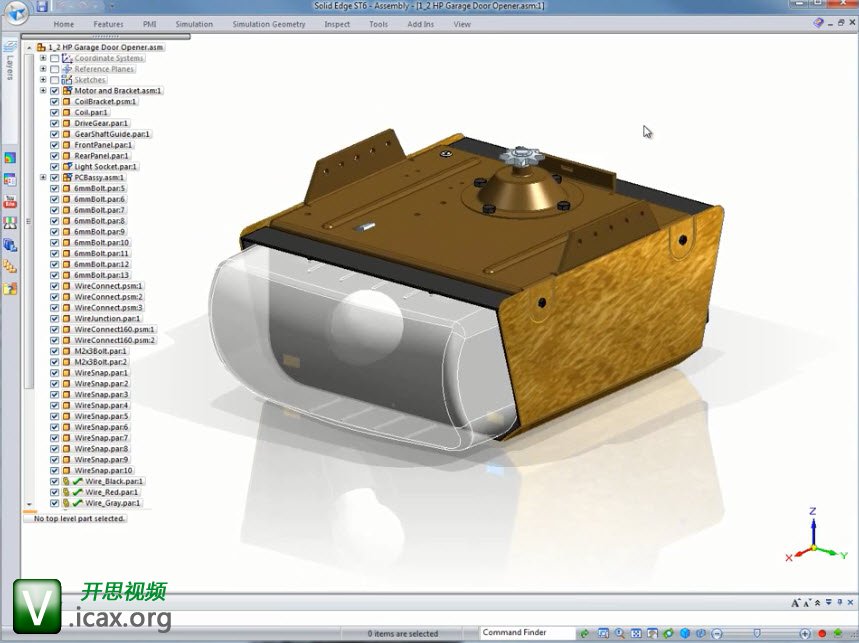Click the Zoom magnifier icon in status bar

coord(620,634)
